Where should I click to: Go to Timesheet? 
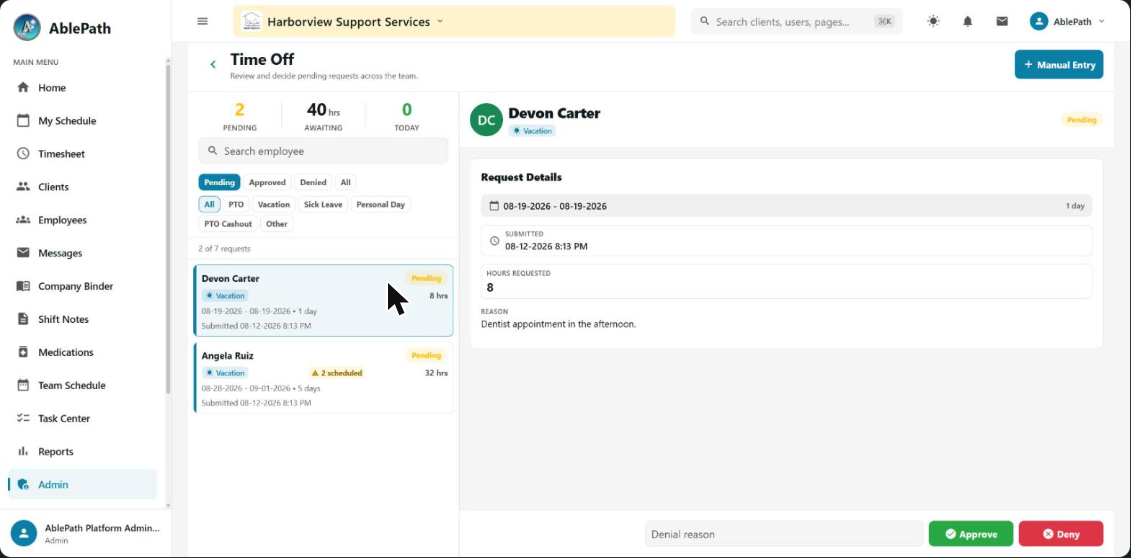(82, 154)
